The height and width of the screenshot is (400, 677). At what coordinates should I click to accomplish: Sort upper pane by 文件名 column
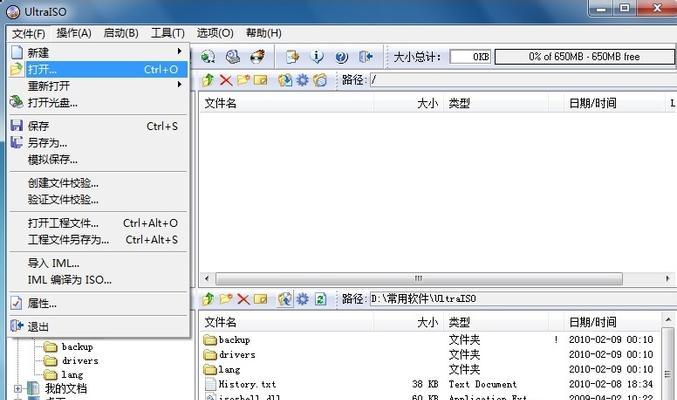tap(286, 103)
